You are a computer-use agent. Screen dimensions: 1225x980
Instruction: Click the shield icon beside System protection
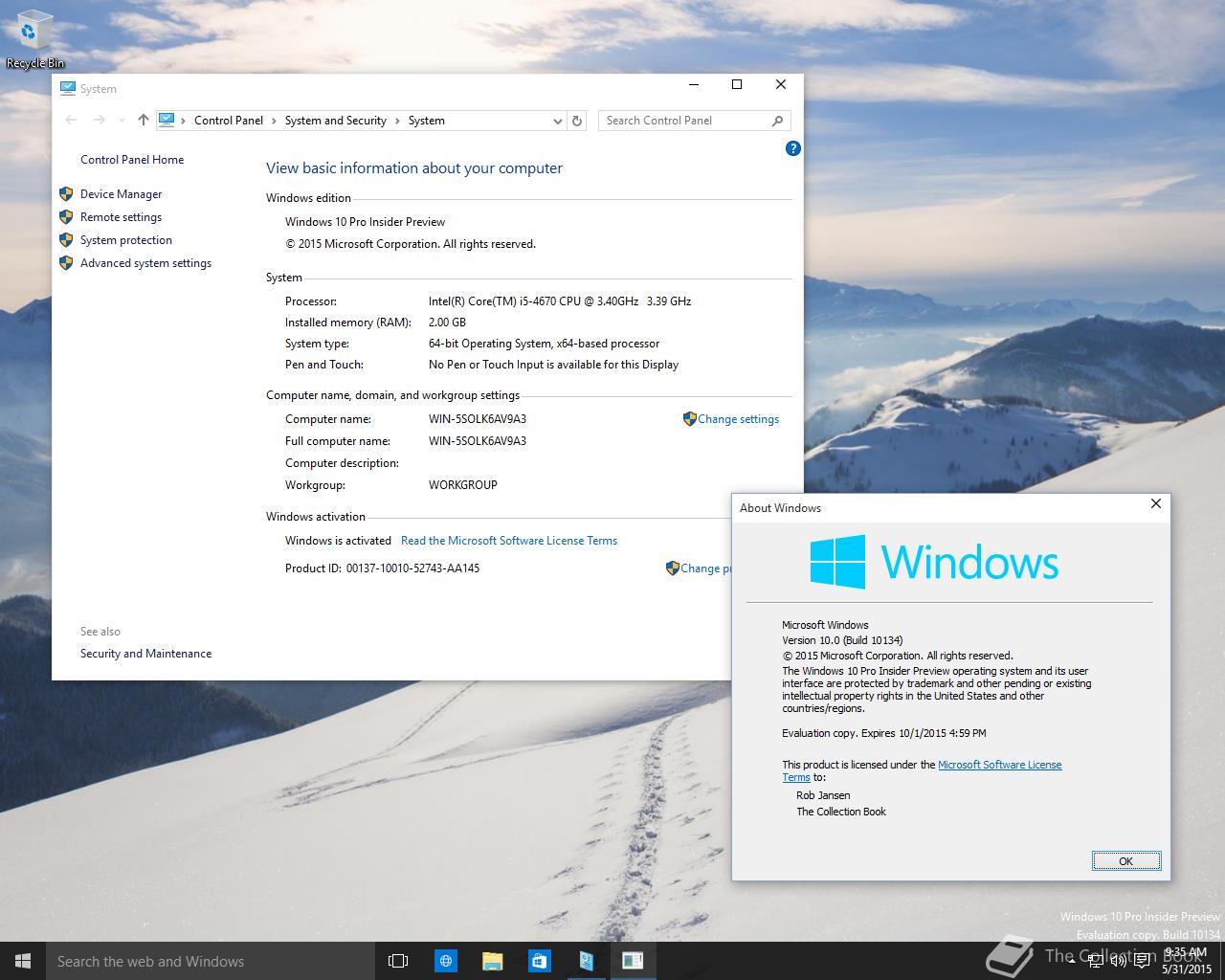coord(66,239)
